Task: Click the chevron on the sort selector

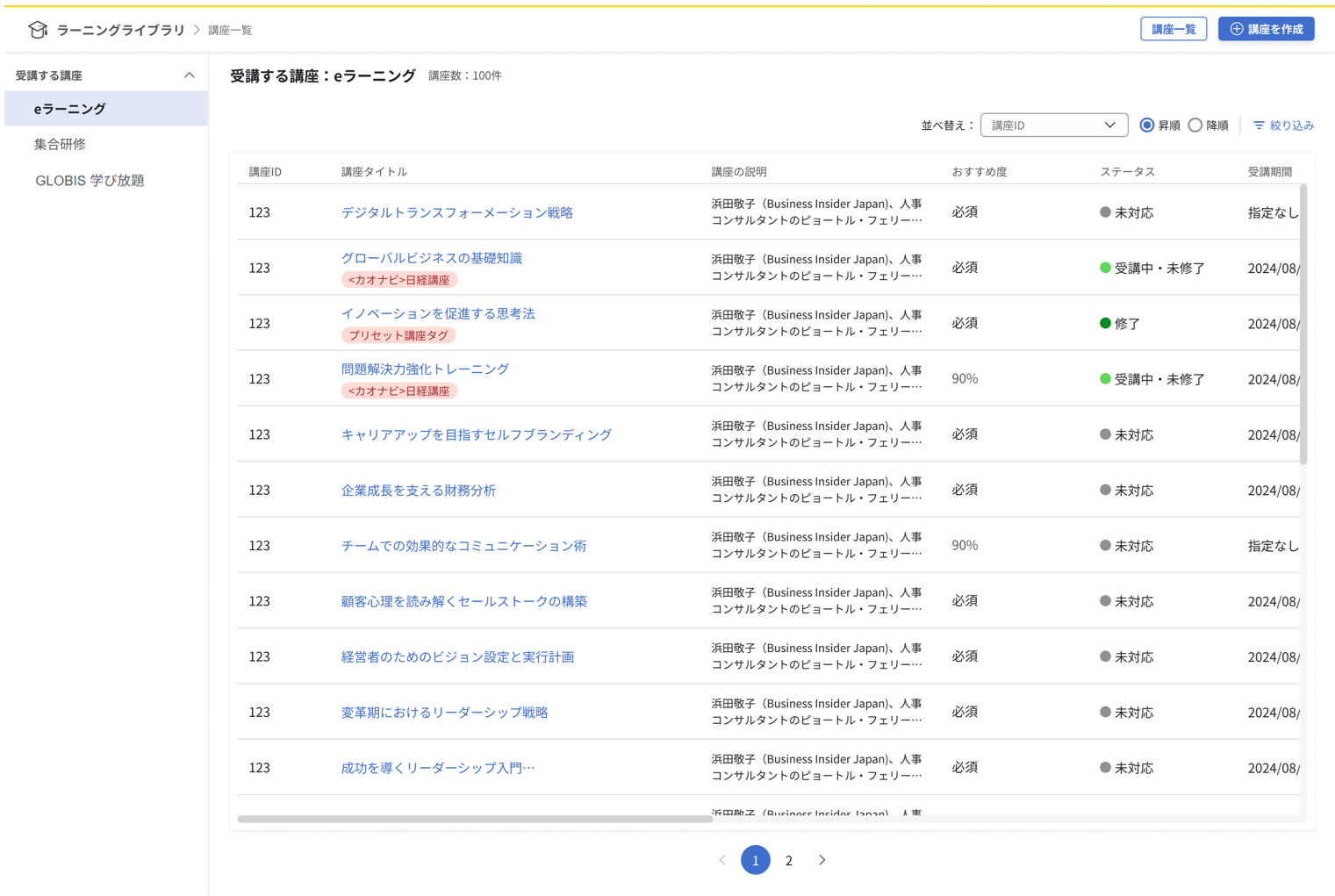Action: 1111,125
